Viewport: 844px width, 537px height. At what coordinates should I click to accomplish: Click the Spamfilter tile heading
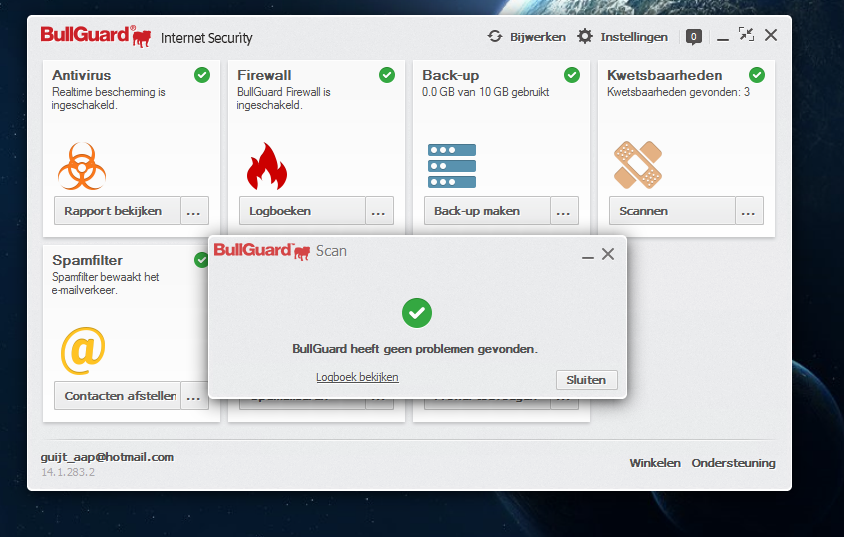coord(87,260)
